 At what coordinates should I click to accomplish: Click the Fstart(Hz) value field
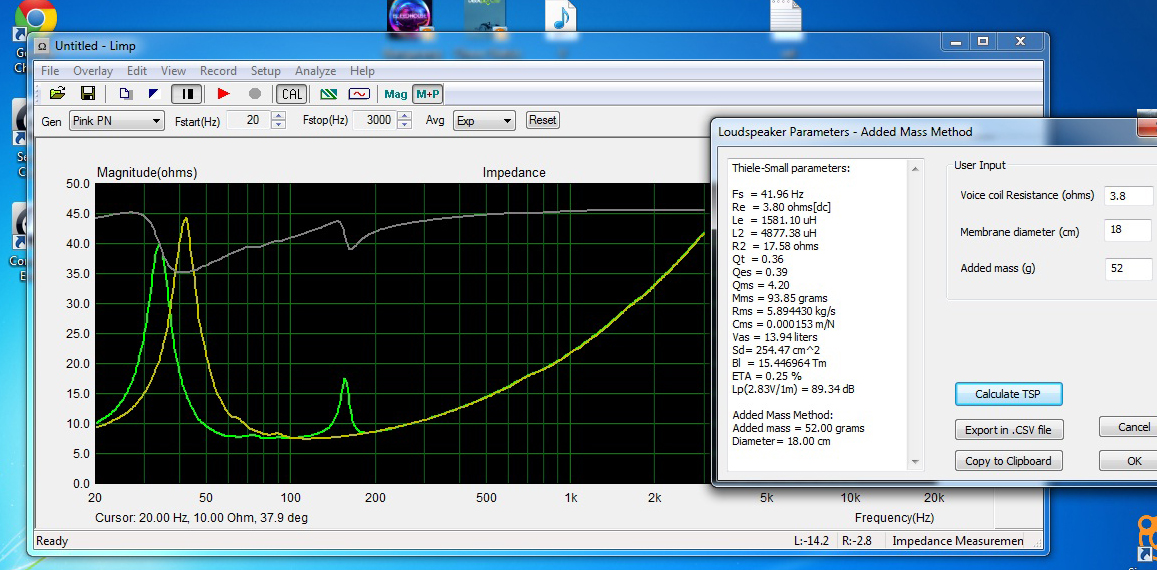pos(249,120)
